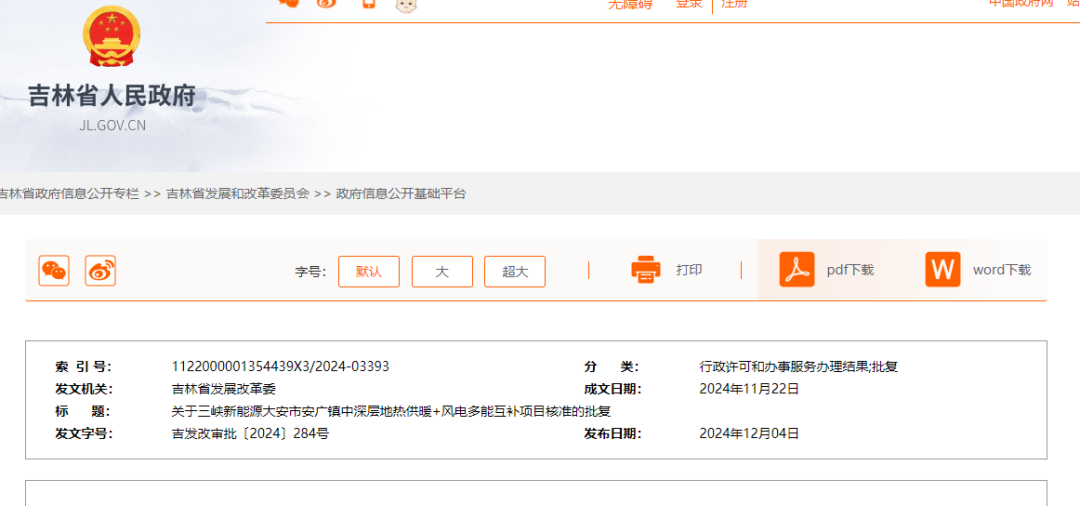1080x506 pixels.
Task: Open the mobile phone icon in top bar
Action: coord(368,4)
